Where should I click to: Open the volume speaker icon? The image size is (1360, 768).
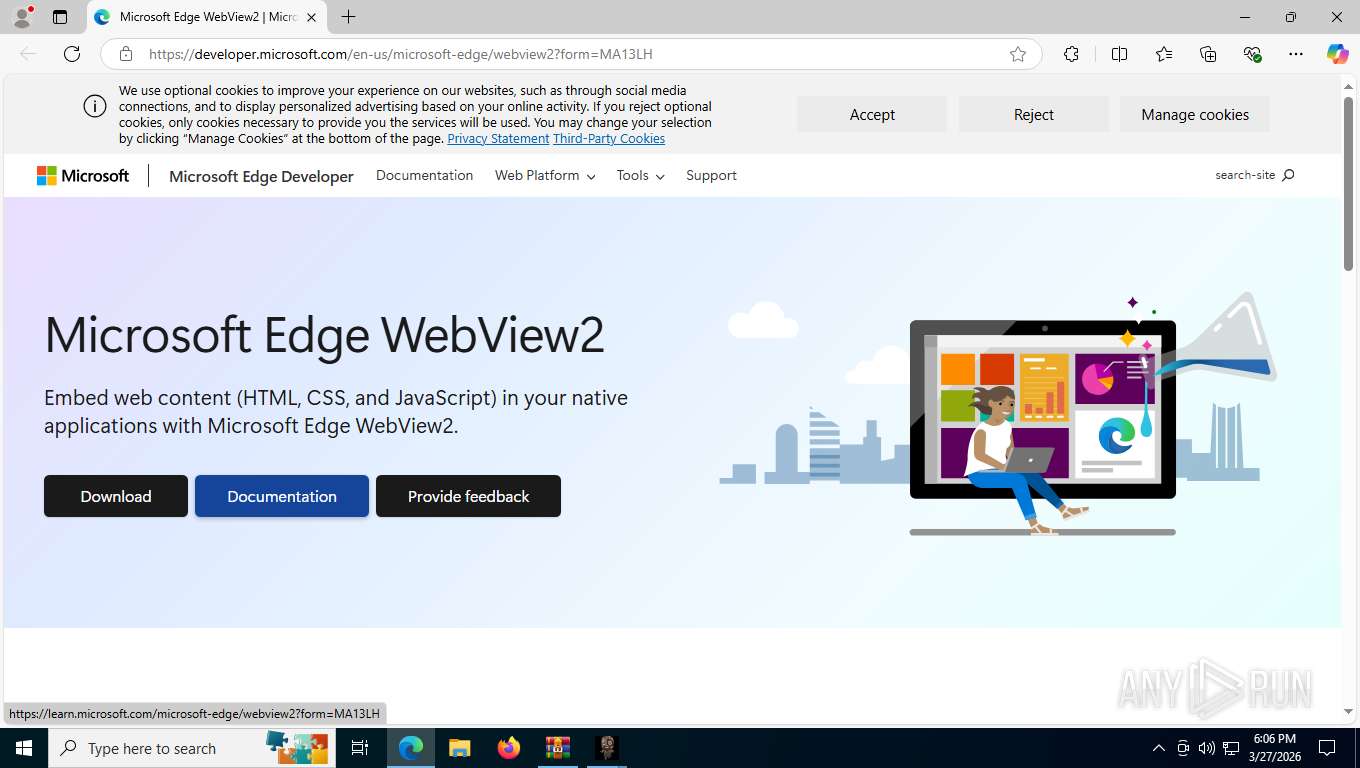pos(1207,748)
